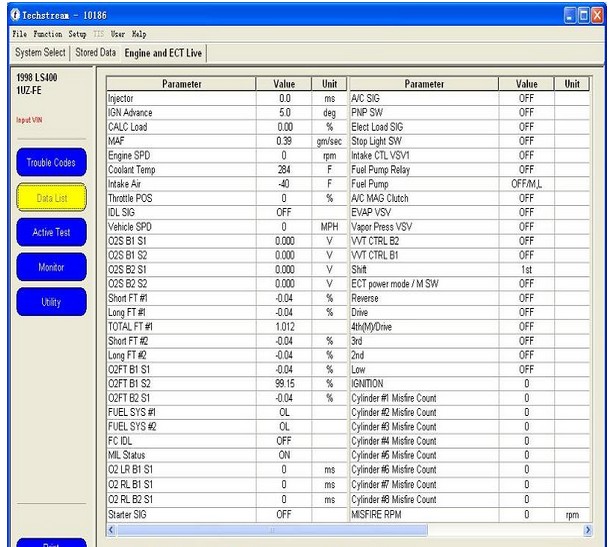Select the IDL SIG row

(226, 212)
